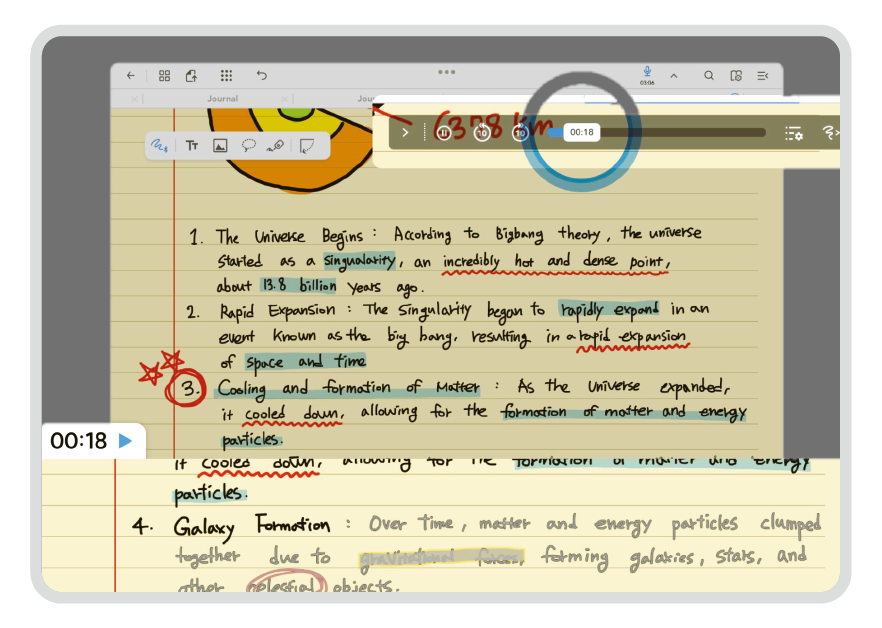Collapse the toolbar with the up chevron
Viewport: 882px width, 628px height.
(x=674, y=75)
